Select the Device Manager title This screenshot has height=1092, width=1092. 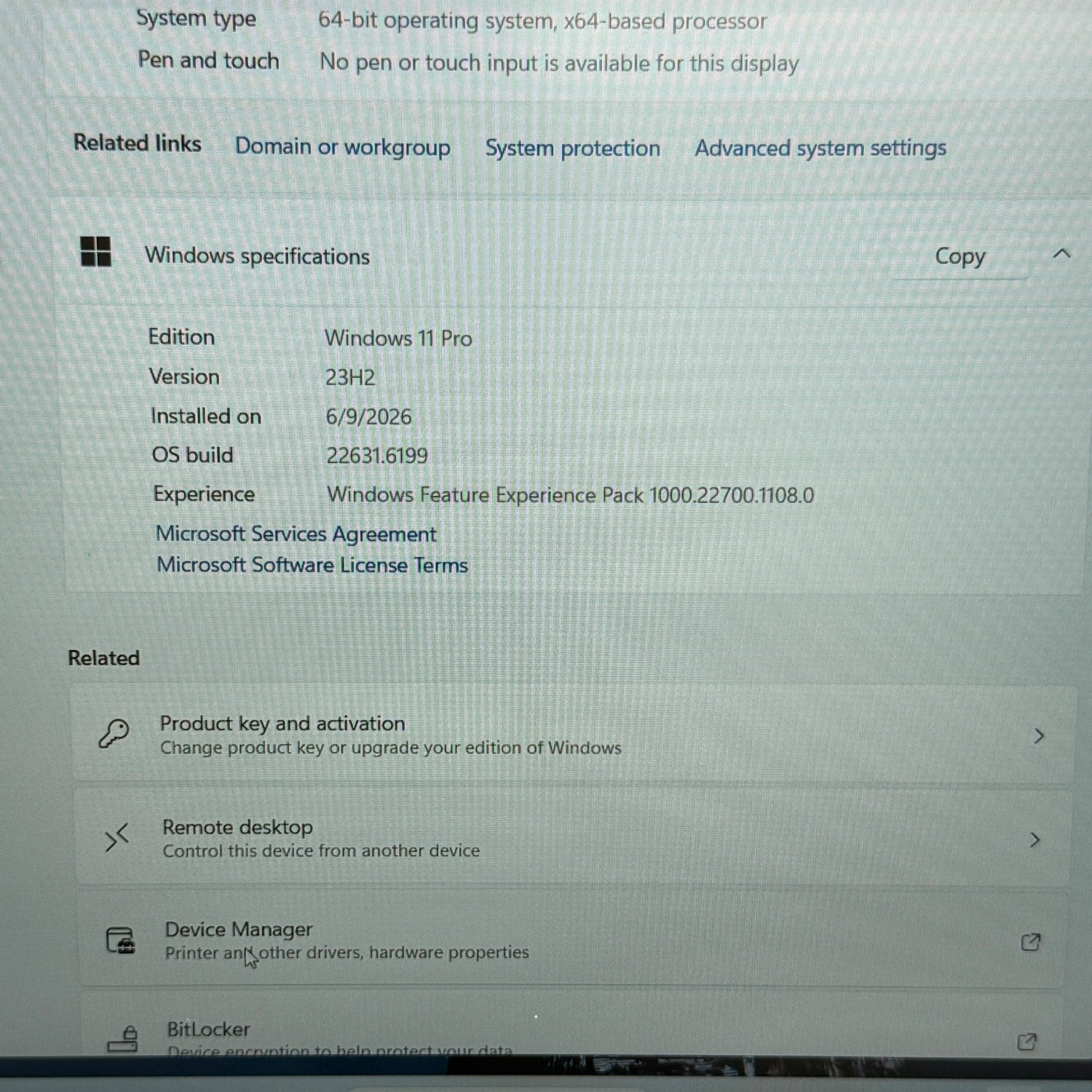[x=239, y=929]
